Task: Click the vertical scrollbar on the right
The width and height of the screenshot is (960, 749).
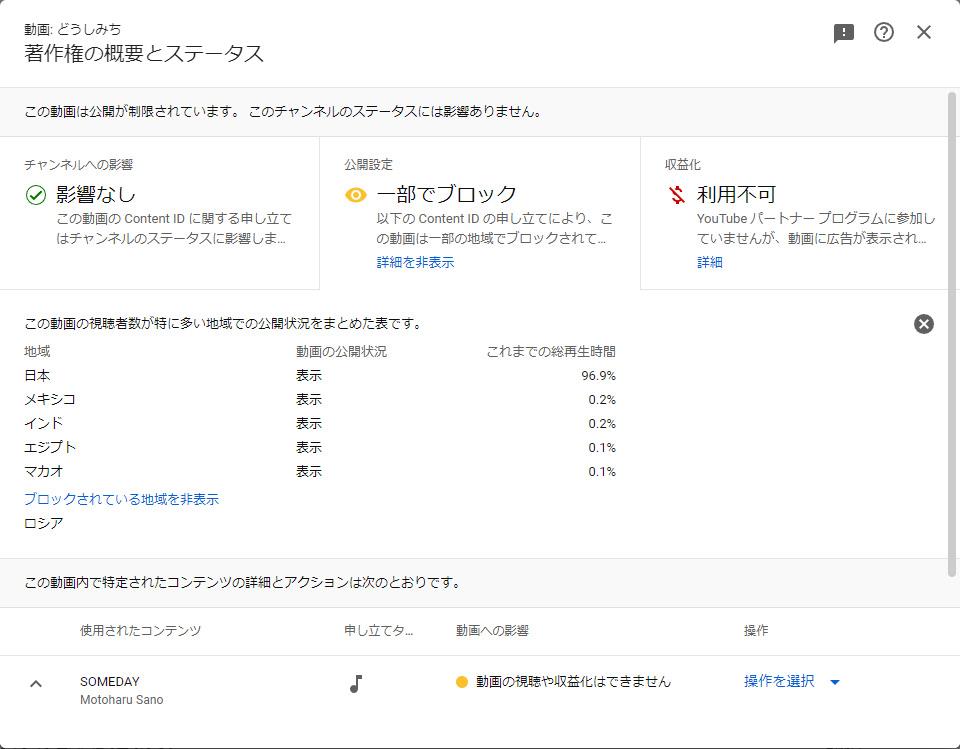Action: pyautogui.click(x=951, y=334)
